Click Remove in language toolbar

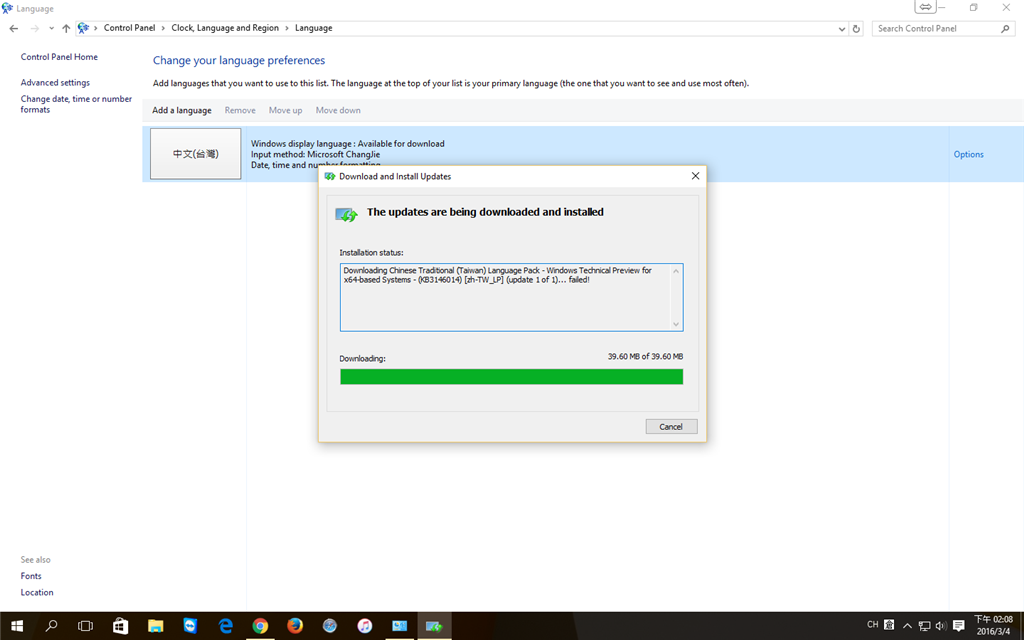coord(240,110)
